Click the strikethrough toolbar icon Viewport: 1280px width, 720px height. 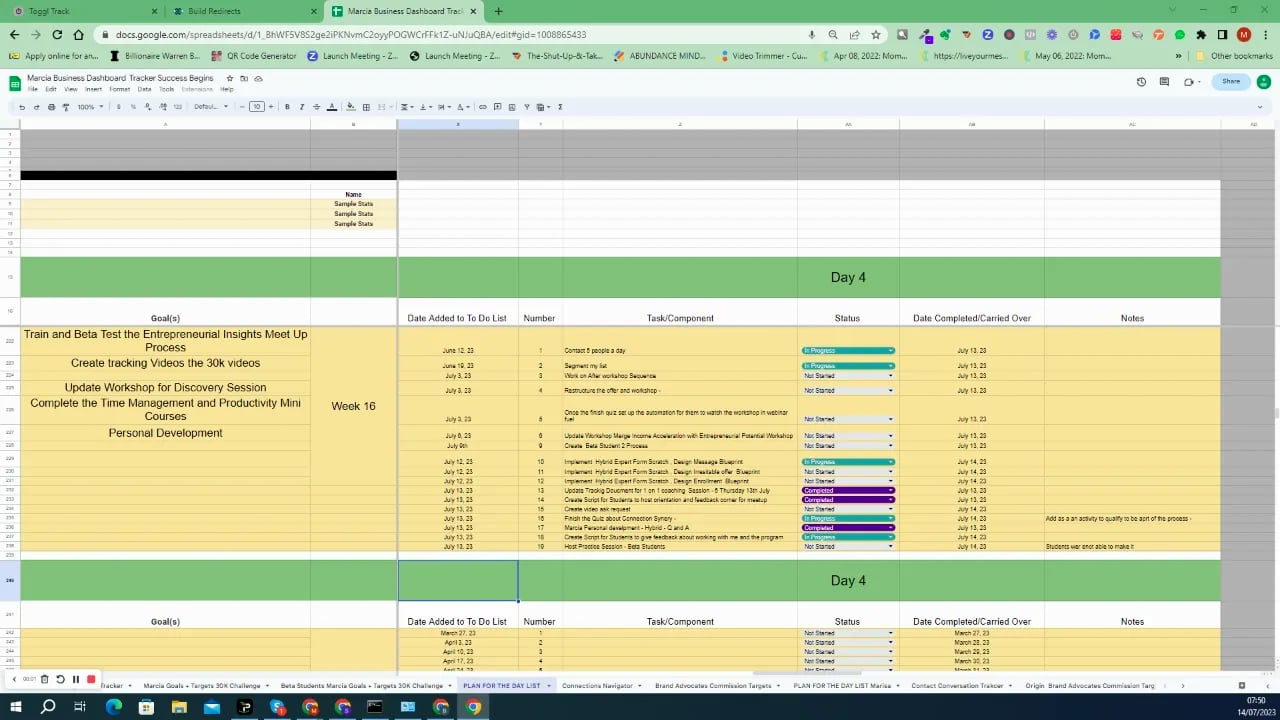pyautogui.click(x=317, y=107)
